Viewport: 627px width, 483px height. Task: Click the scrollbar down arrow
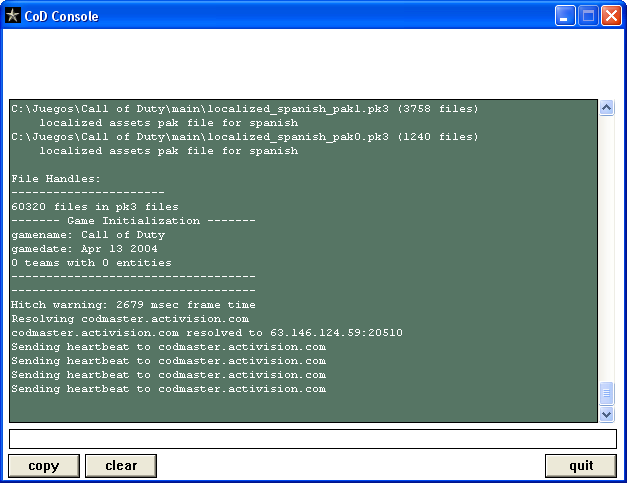coord(607,414)
